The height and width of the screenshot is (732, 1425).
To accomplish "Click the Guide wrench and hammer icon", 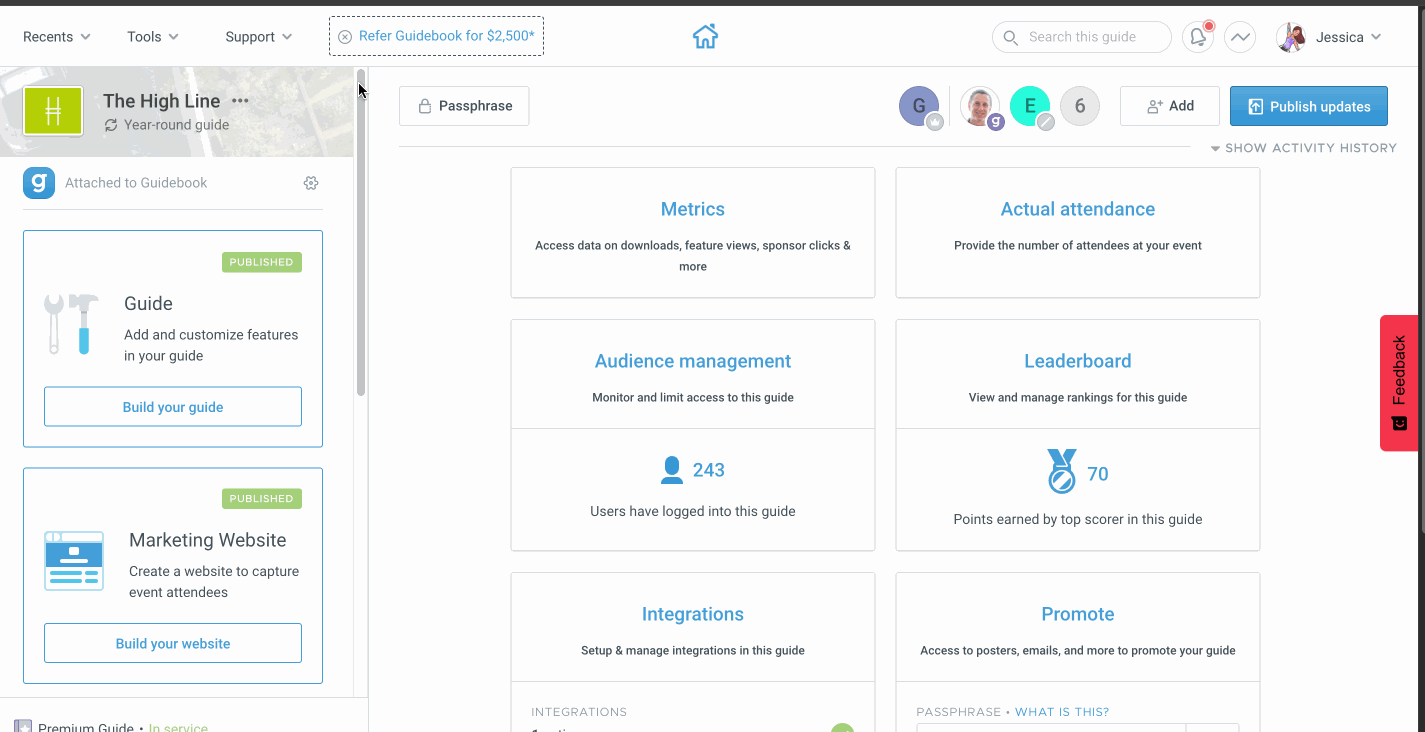I will click(72, 323).
